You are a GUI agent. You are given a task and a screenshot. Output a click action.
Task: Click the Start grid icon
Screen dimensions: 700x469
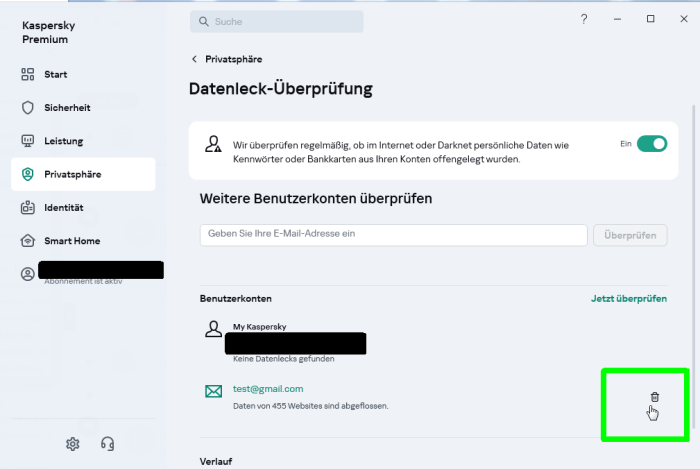point(28,75)
